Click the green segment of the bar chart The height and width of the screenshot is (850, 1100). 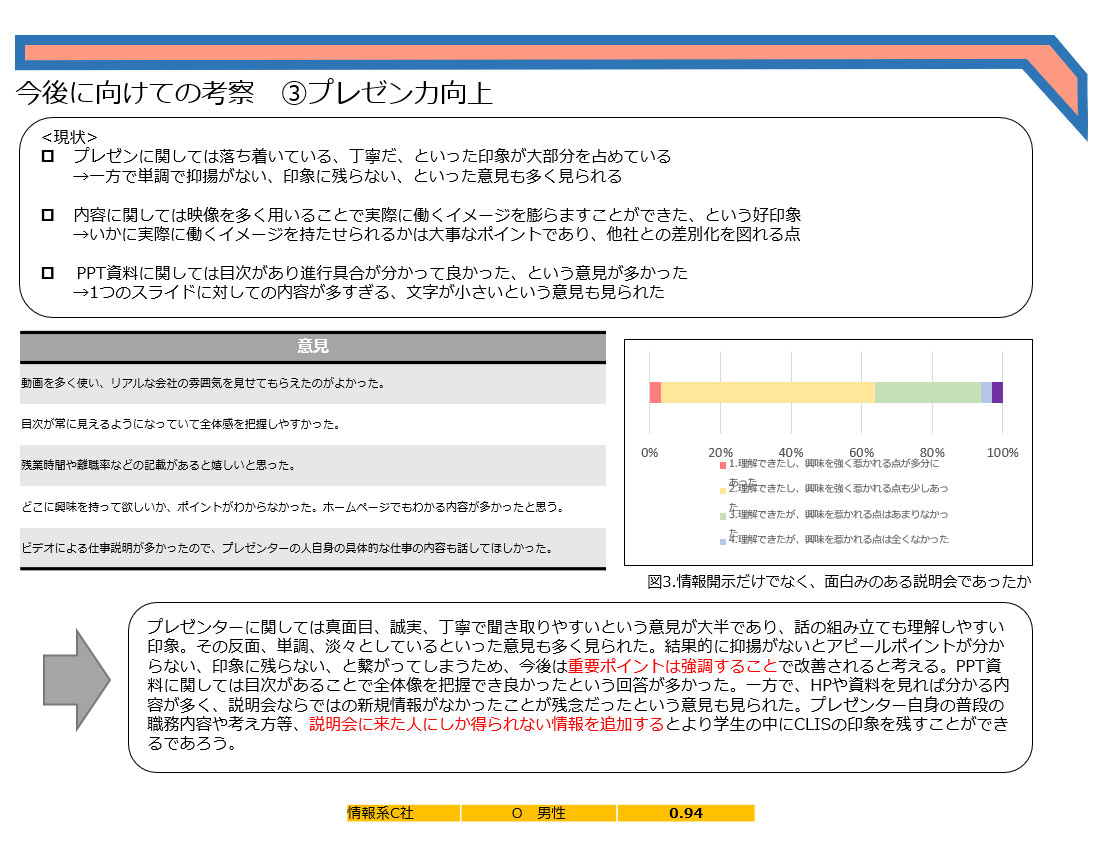point(927,393)
